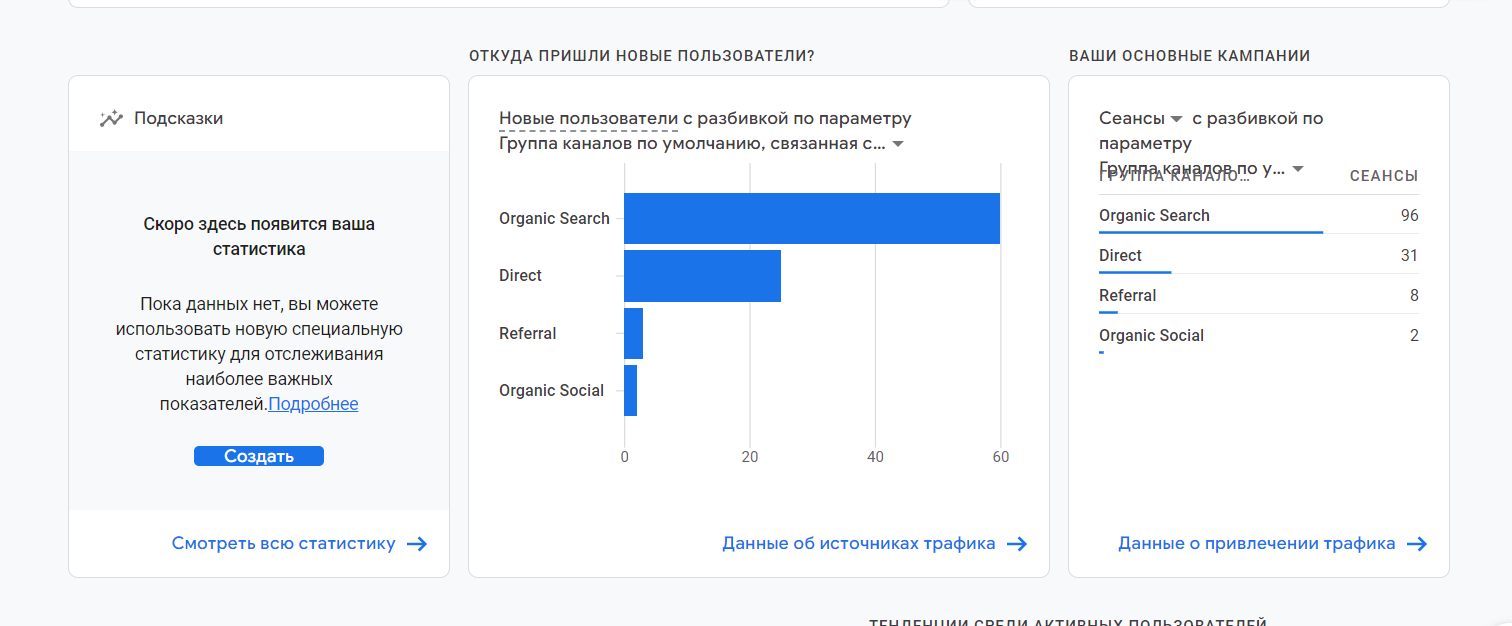Image resolution: width=1512 pixels, height=626 pixels.
Task: Expand Группа каналов по умолчанию dimension dropdown
Action: click(x=898, y=144)
